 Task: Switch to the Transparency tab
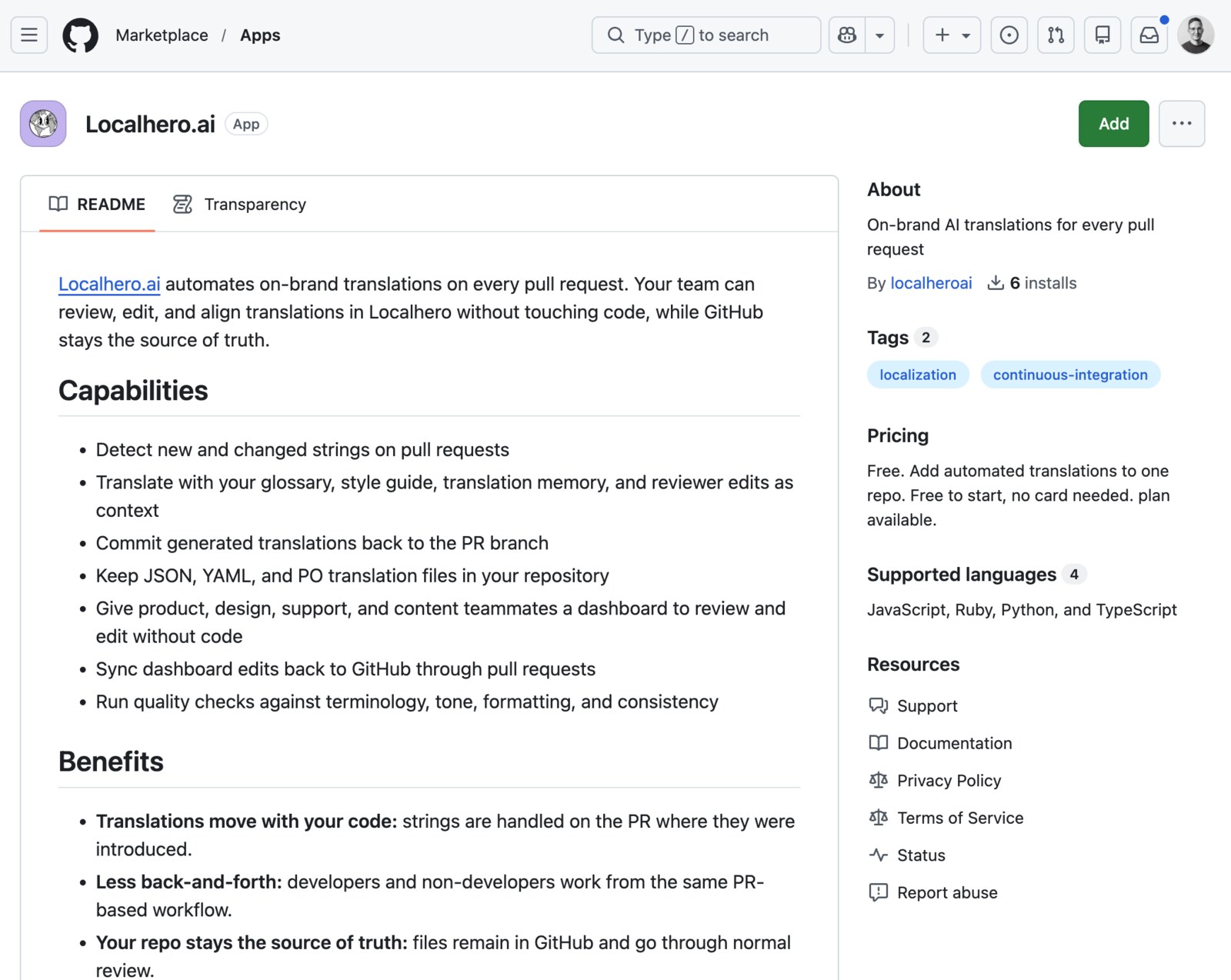239,204
